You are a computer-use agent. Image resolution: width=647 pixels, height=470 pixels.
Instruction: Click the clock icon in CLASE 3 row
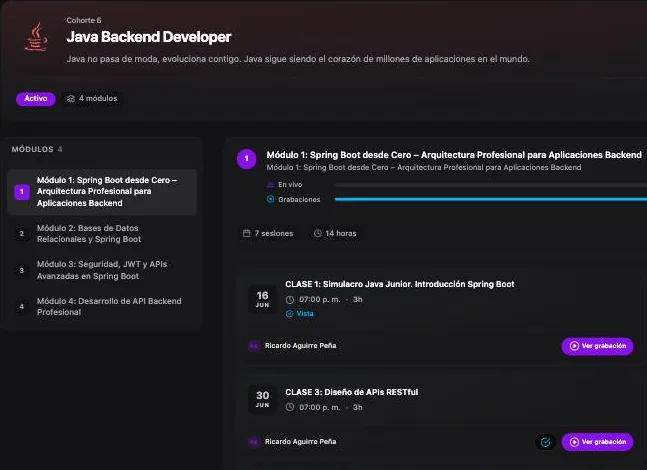pos(290,407)
